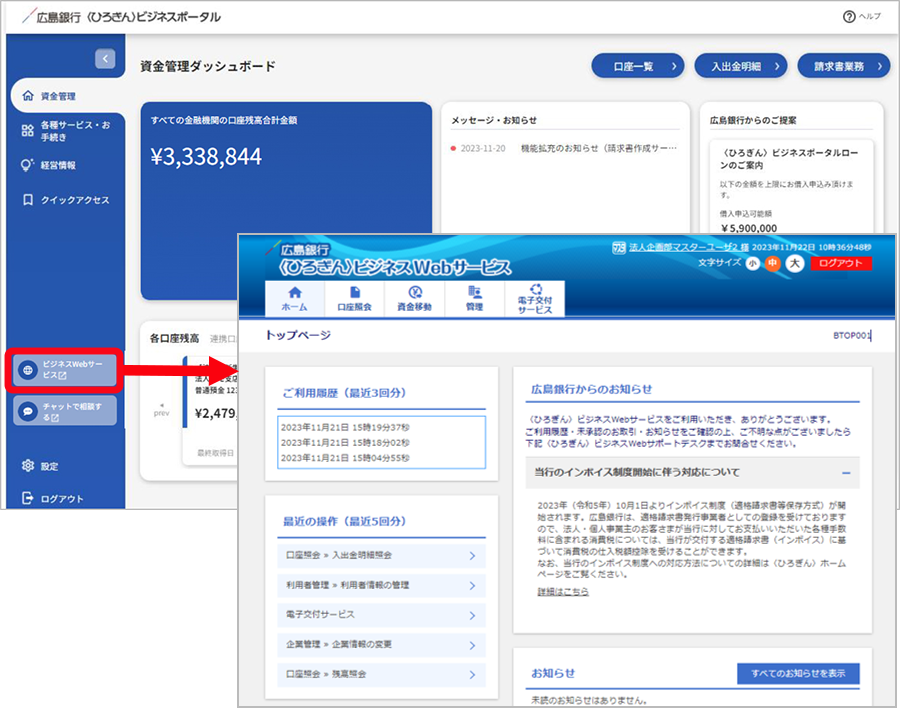Open クイックアクセス in sidebar

[65, 200]
